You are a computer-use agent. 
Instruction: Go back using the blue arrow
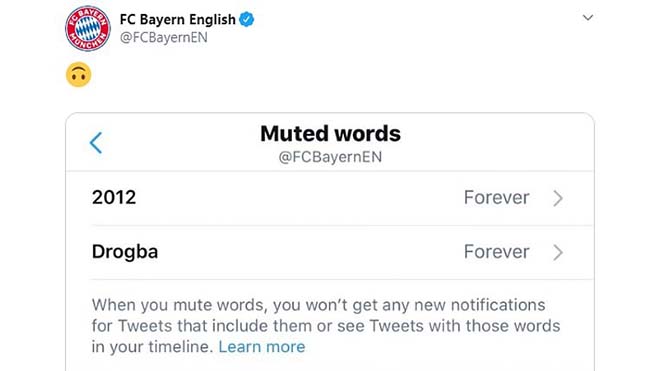click(96, 143)
